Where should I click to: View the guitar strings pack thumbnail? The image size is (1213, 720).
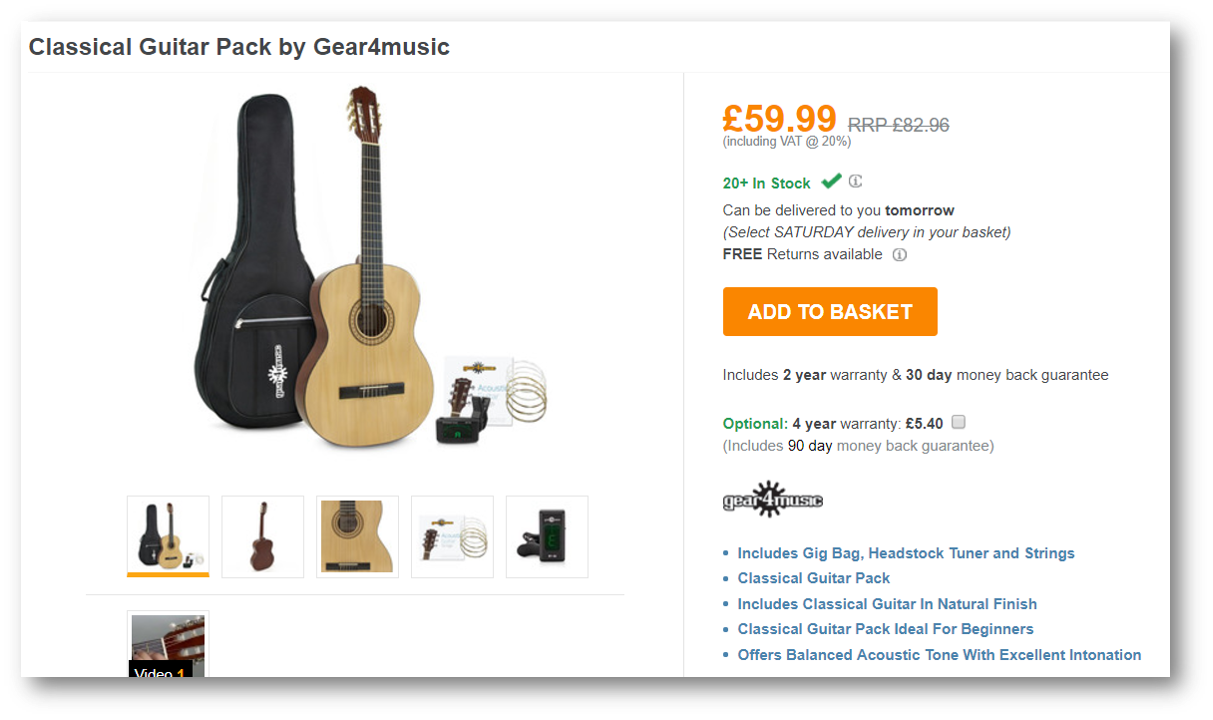point(452,536)
